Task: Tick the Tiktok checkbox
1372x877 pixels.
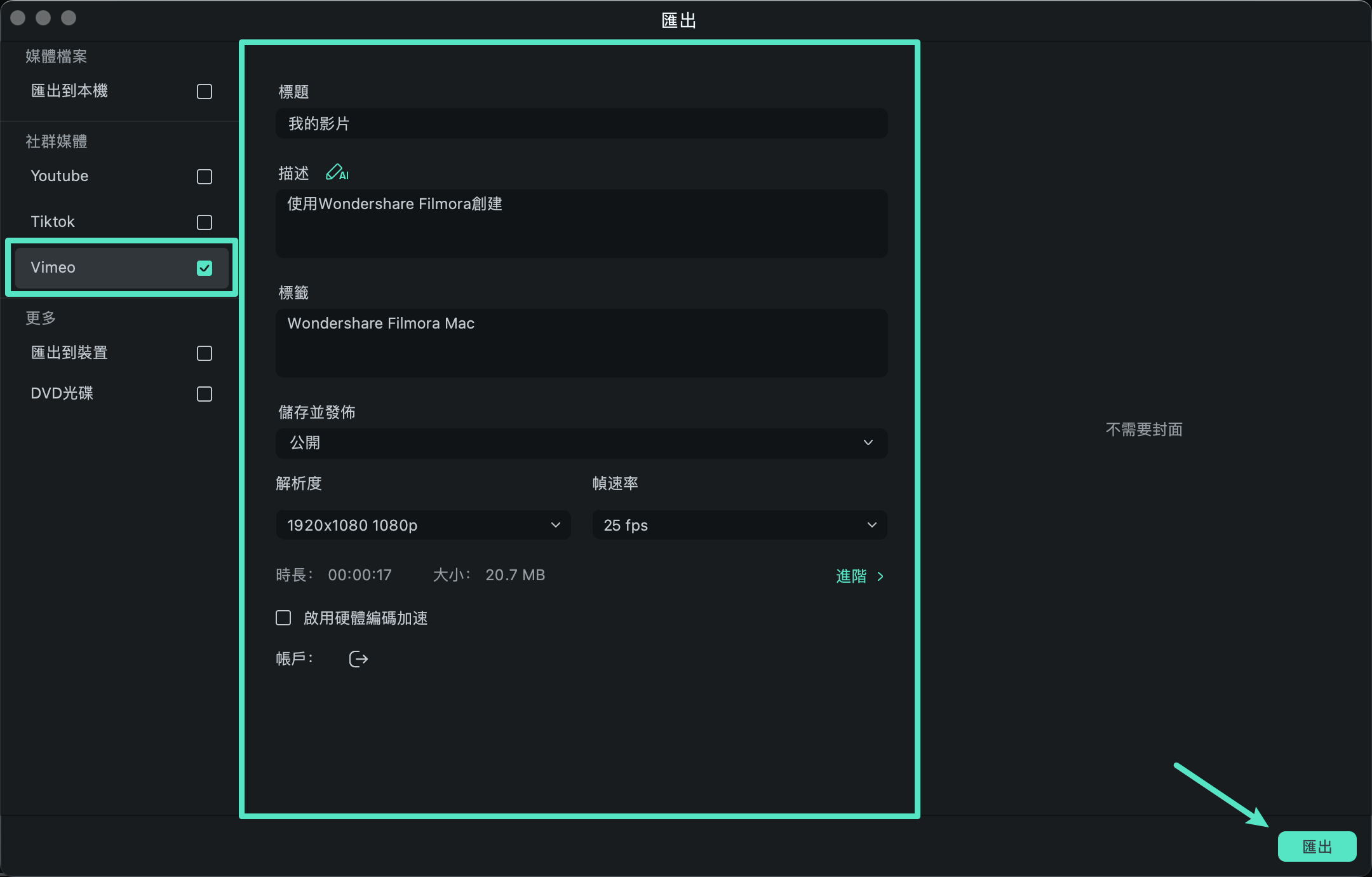Action: (205, 222)
